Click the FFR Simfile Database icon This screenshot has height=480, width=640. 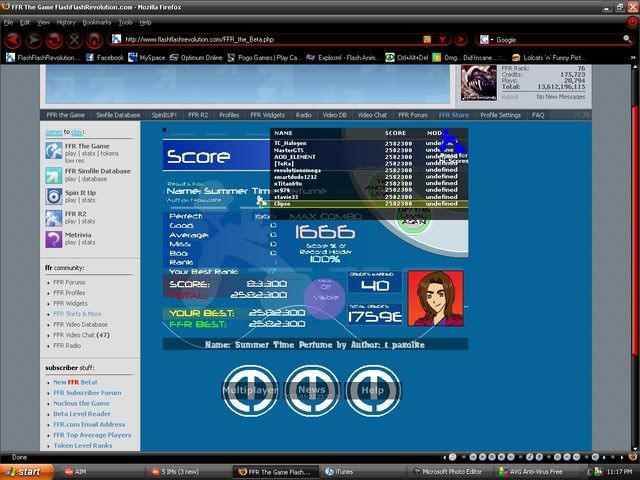pos(53,174)
